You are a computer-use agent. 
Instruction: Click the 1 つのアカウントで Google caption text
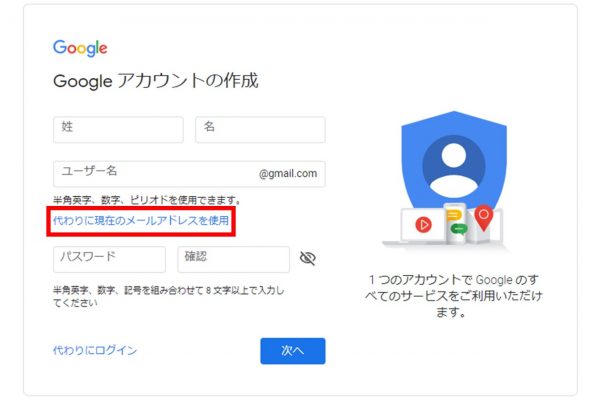tap(453, 296)
